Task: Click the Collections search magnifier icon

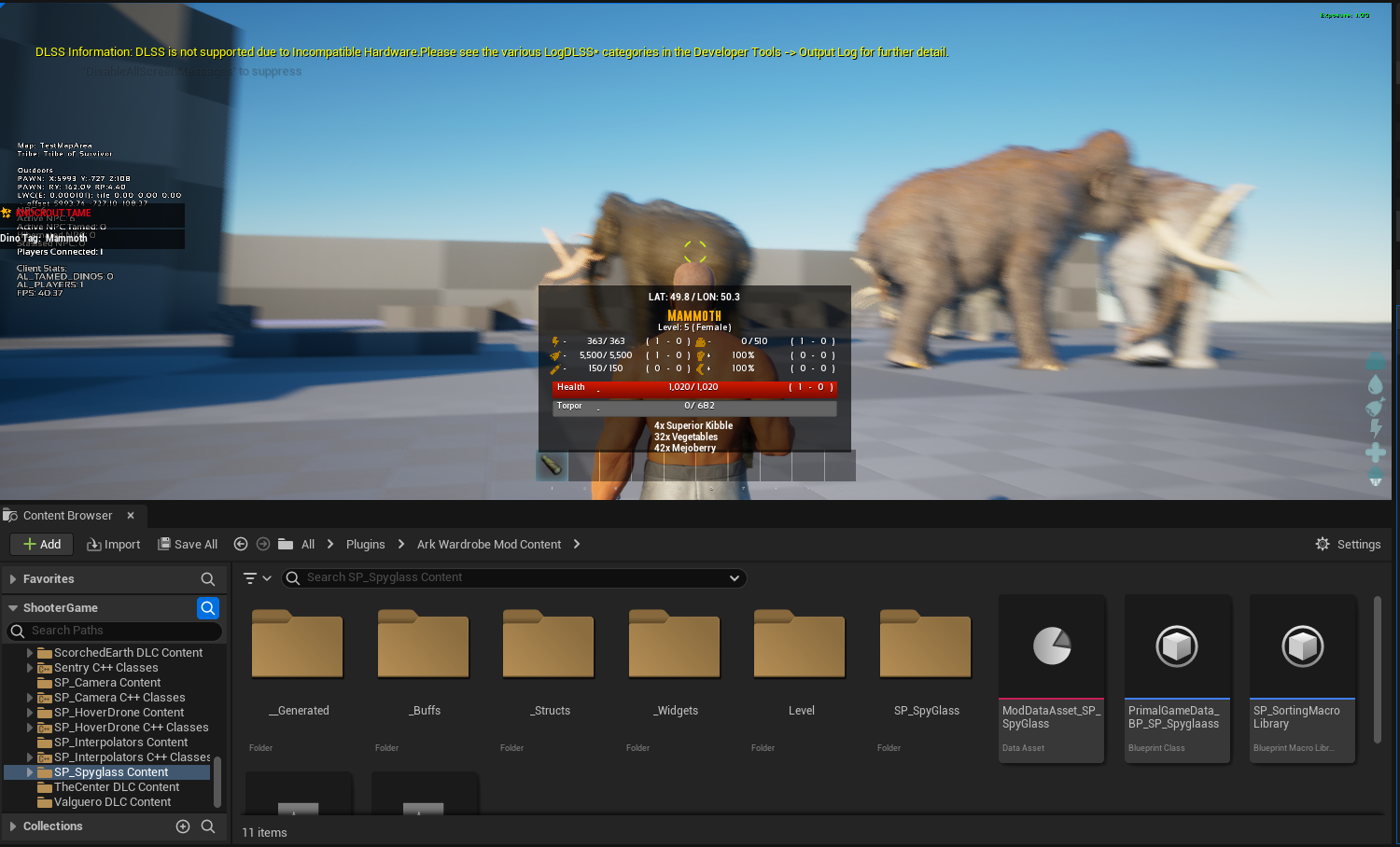Action: tap(208, 826)
